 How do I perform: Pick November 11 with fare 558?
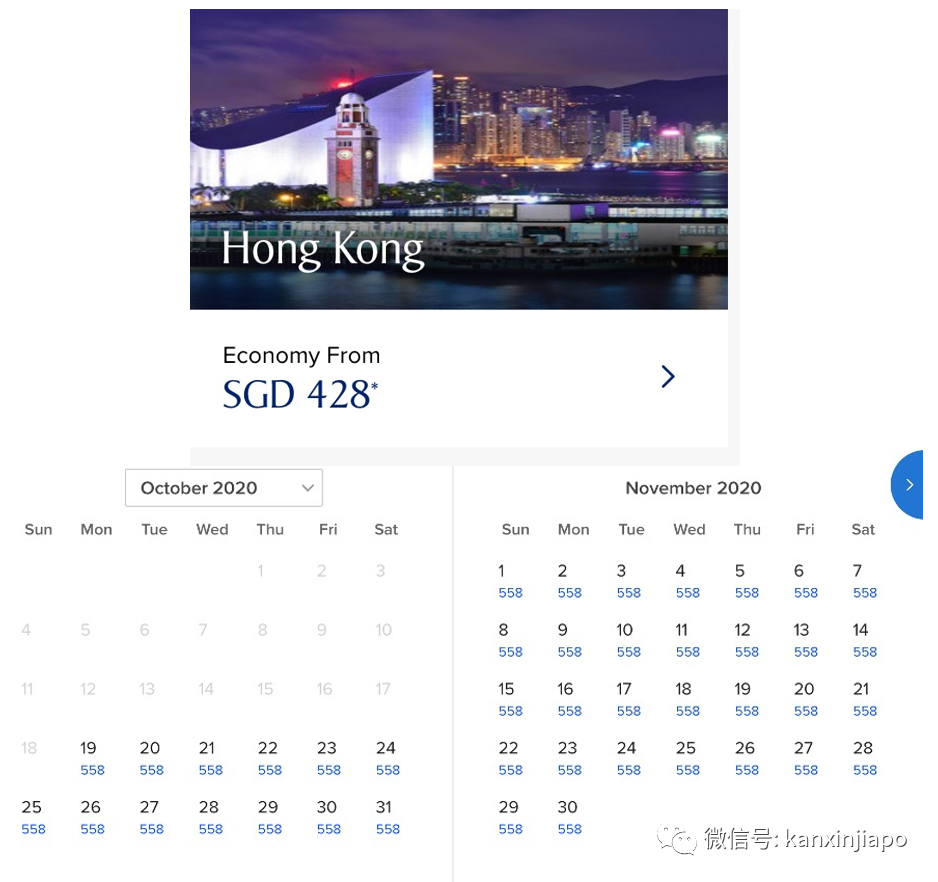[684, 639]
